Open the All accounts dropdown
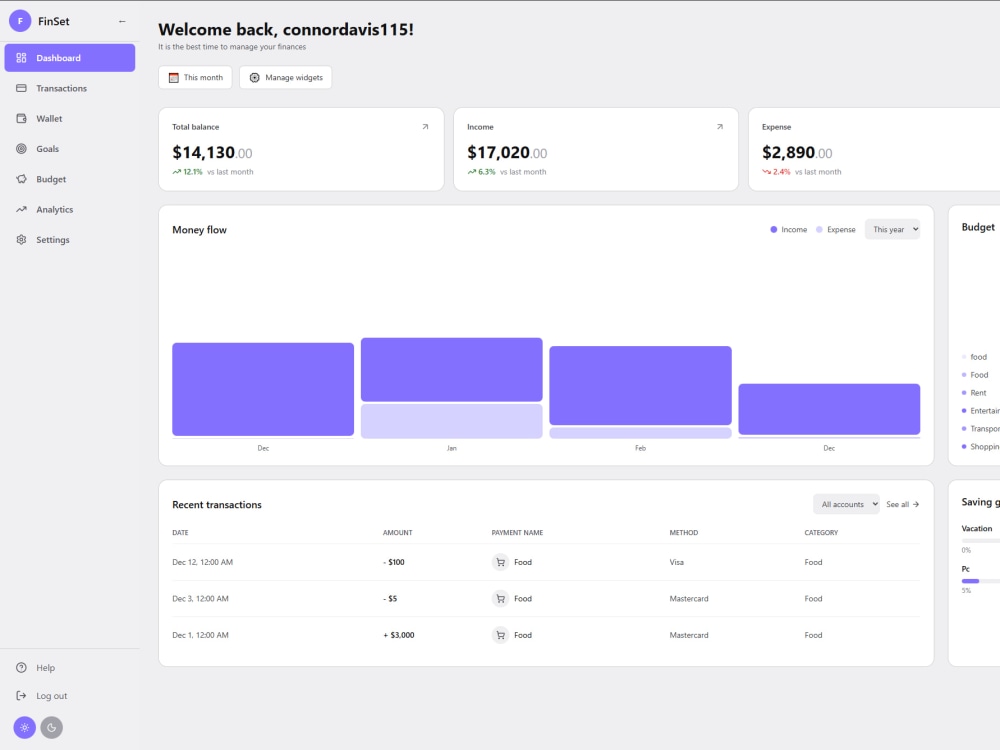 point(846,504)
